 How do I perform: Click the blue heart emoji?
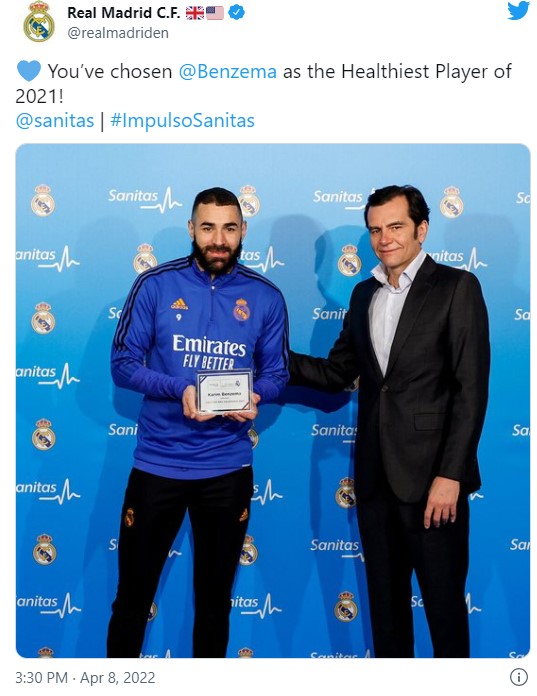(29, 71)
